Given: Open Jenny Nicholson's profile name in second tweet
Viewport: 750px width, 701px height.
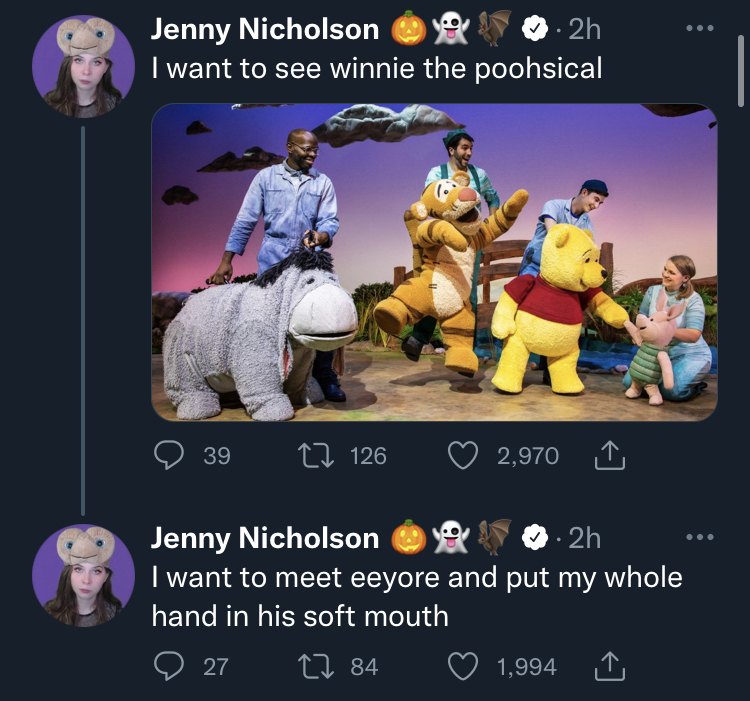Looking at the screenshot, I should pos(265,538).
